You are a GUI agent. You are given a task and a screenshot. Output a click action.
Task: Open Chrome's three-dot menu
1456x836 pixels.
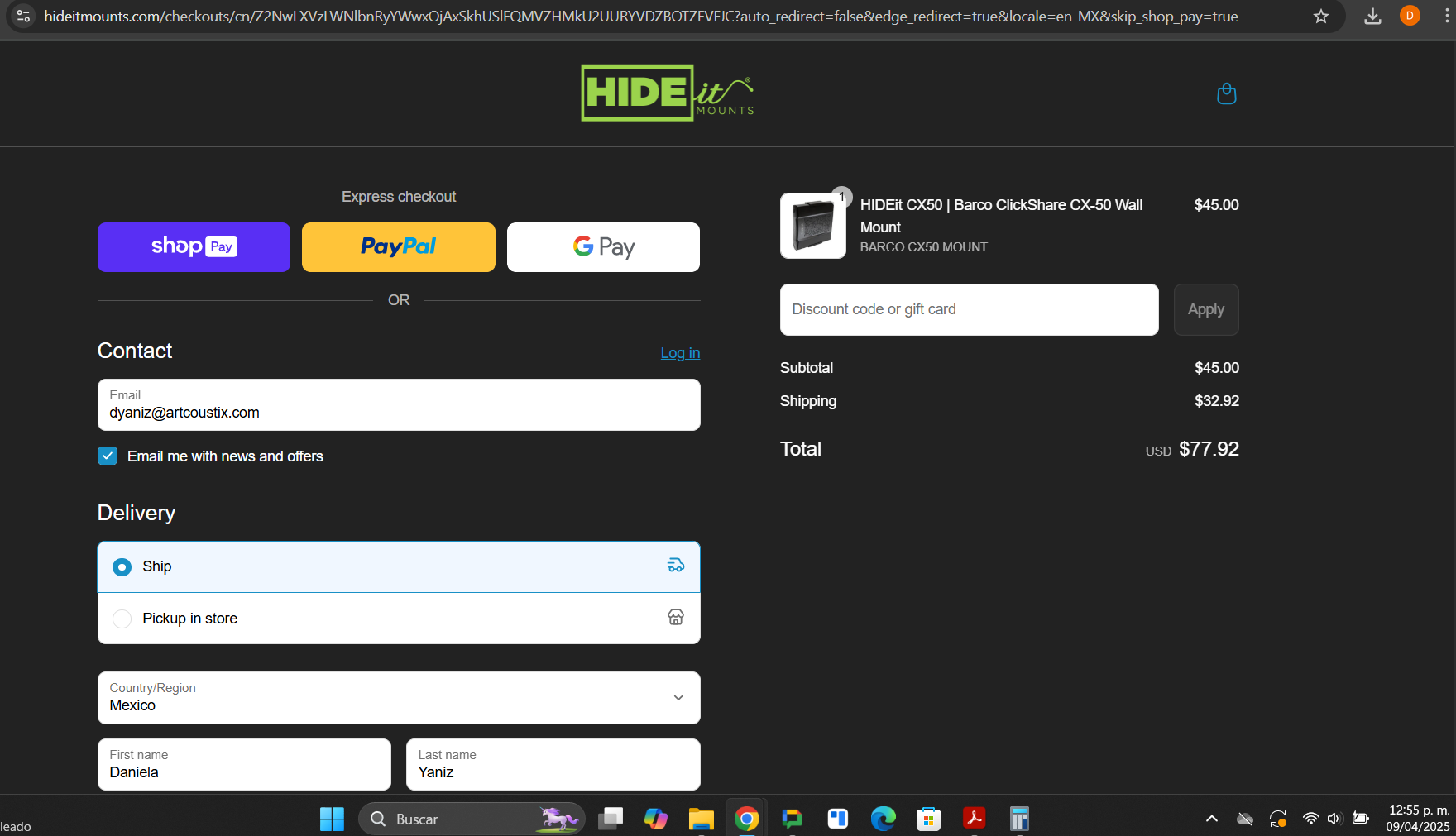(x=1446, y=16)
